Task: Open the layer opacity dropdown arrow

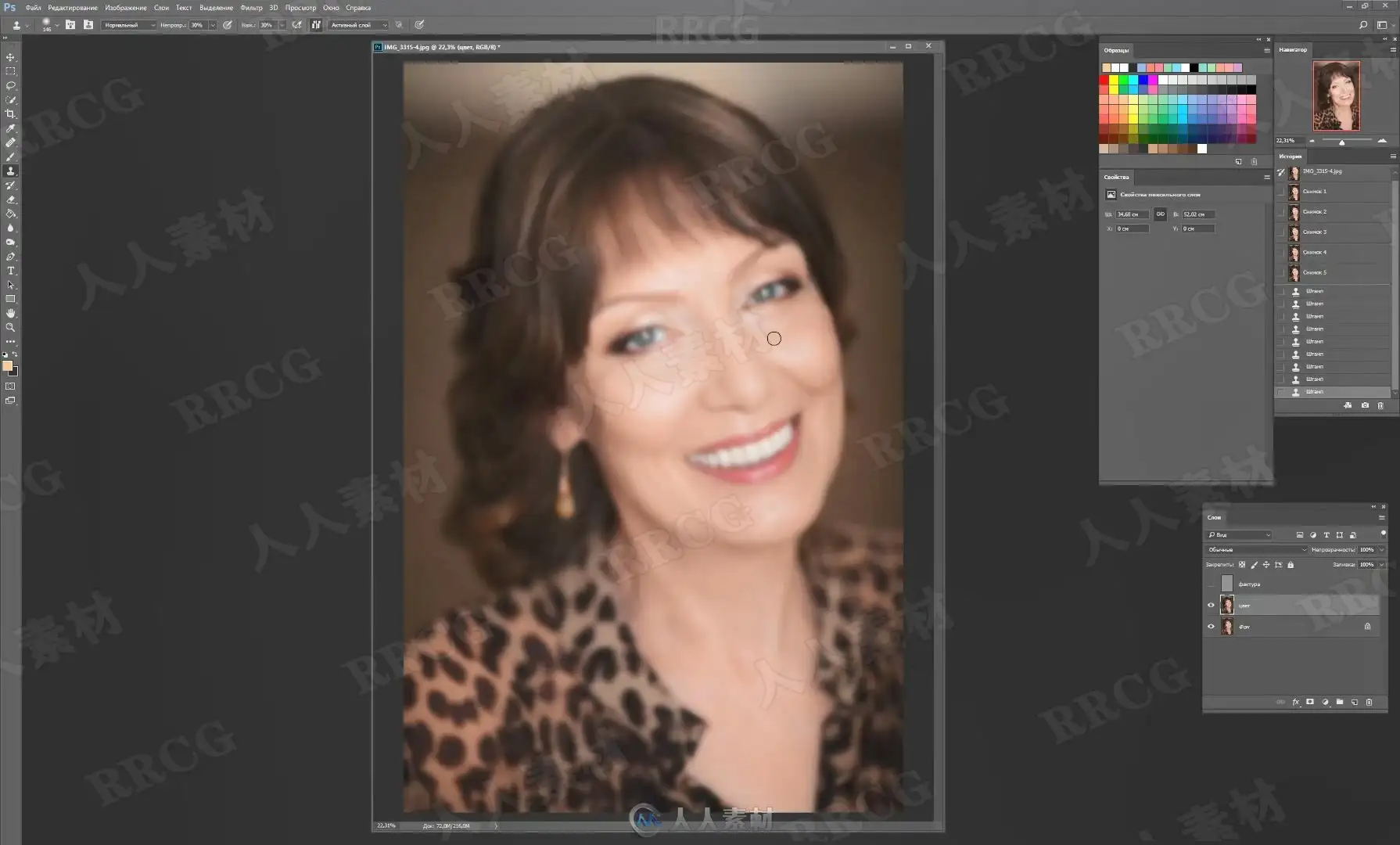Action: point(1381,549)
